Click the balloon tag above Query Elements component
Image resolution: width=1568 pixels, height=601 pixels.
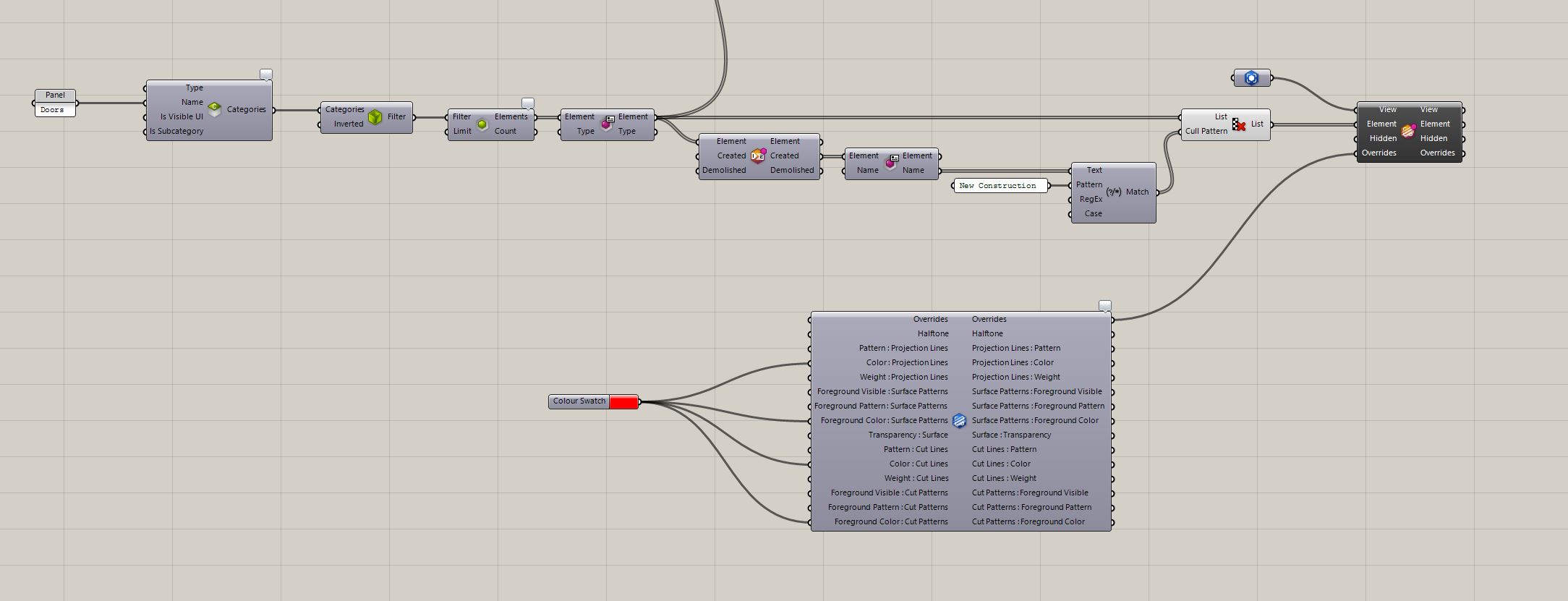coord(528,103)
